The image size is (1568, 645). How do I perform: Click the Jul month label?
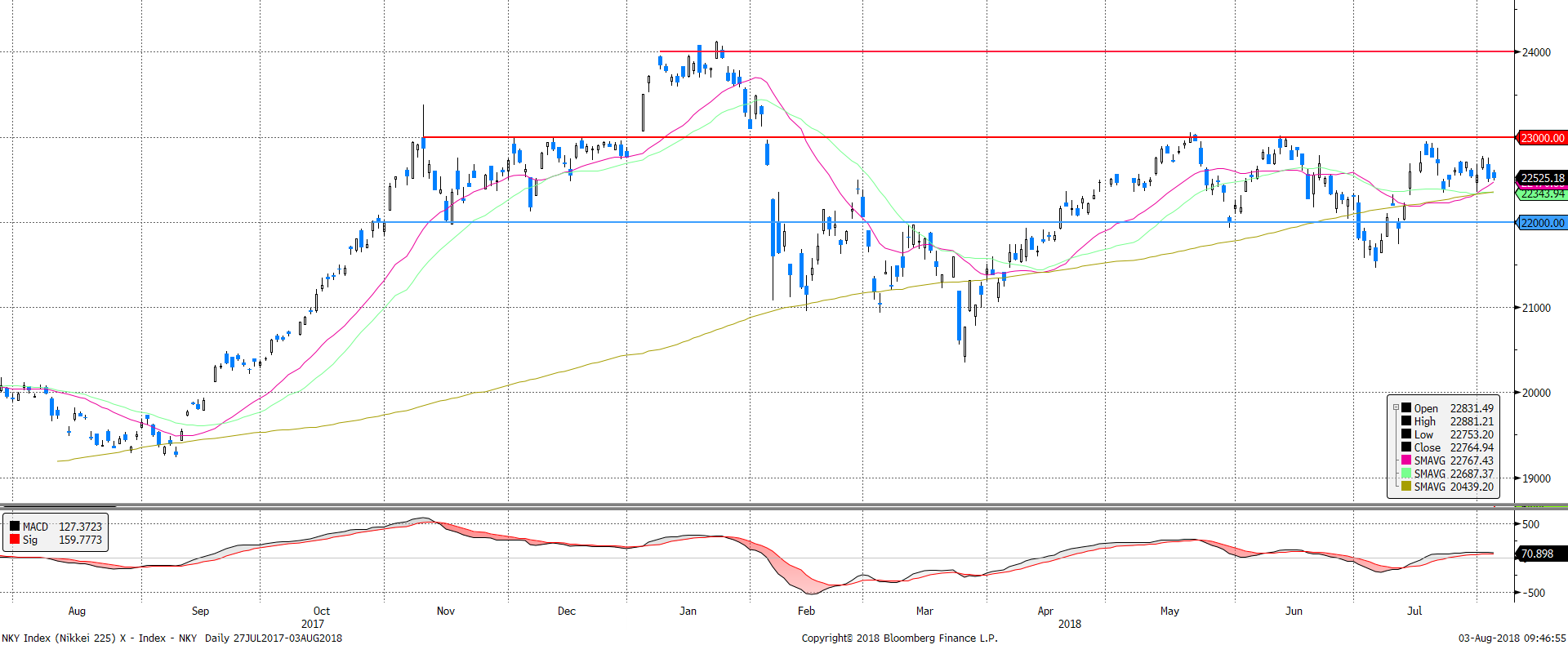[1414, 611]
